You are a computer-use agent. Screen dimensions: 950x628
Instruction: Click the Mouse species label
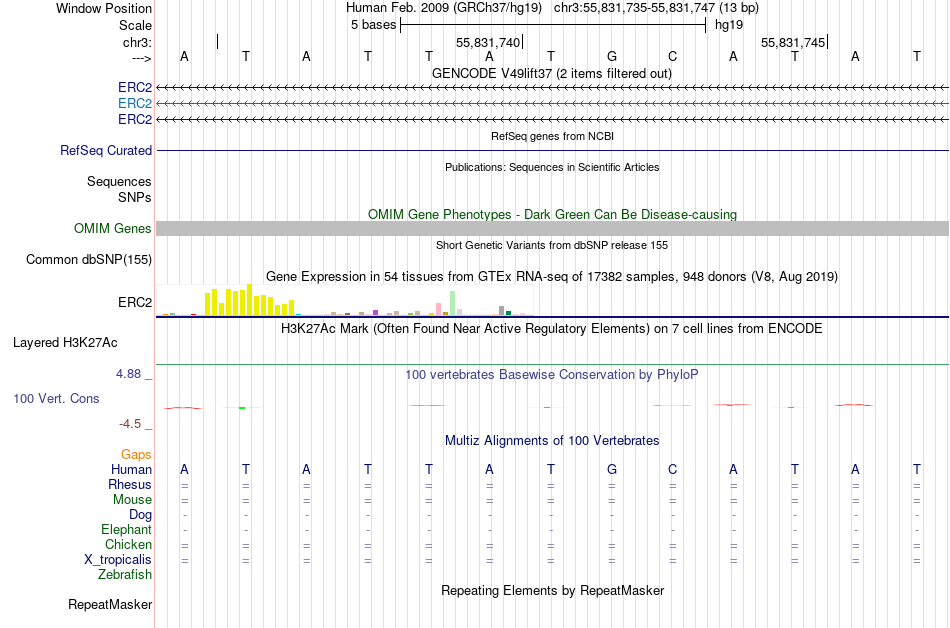click(x=132, y=500)
